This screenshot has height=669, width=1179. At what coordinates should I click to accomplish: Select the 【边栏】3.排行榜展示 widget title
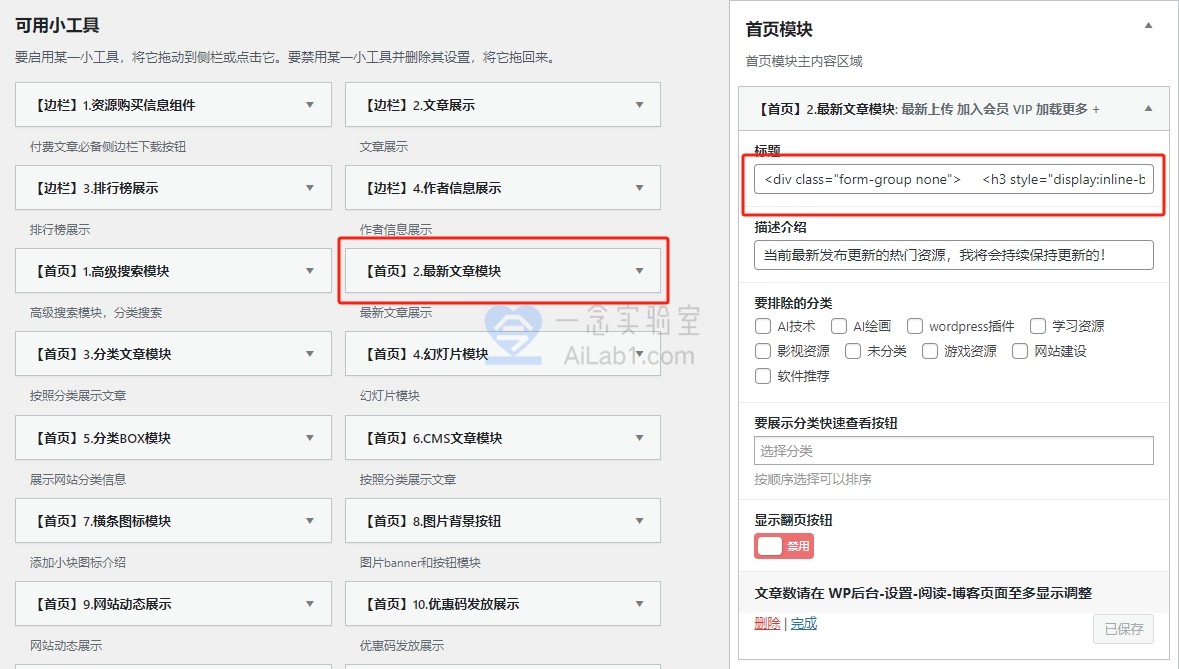point(94,188)
